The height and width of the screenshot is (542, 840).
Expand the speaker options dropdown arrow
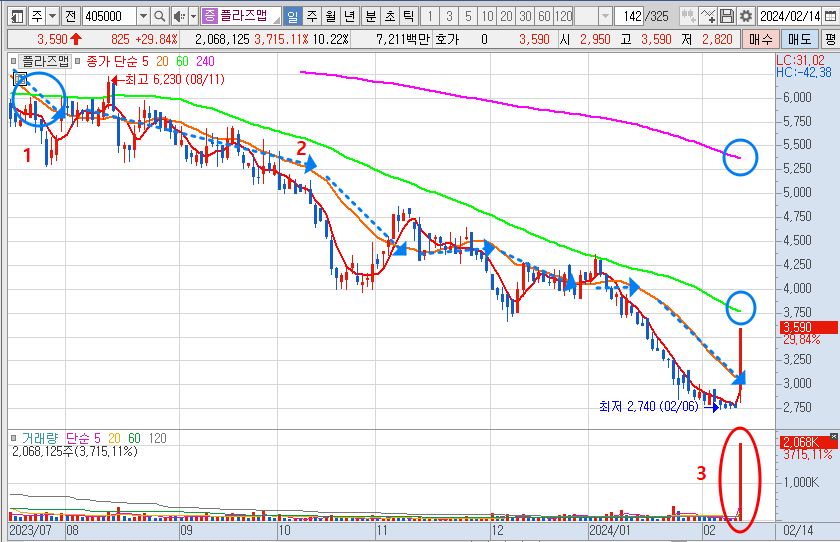(x=193, y=17)
